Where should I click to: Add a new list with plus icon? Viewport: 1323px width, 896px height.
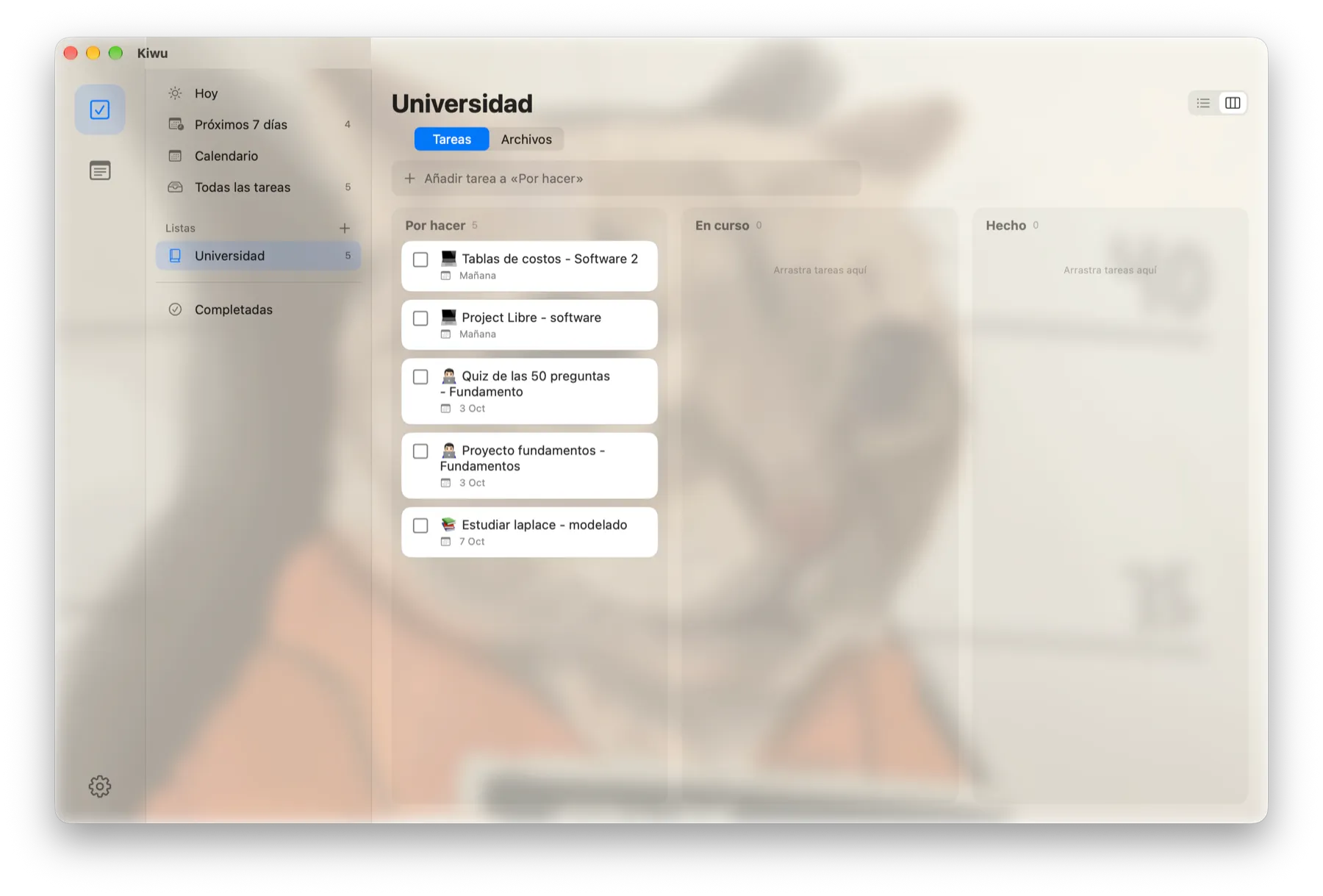(344, 228)
